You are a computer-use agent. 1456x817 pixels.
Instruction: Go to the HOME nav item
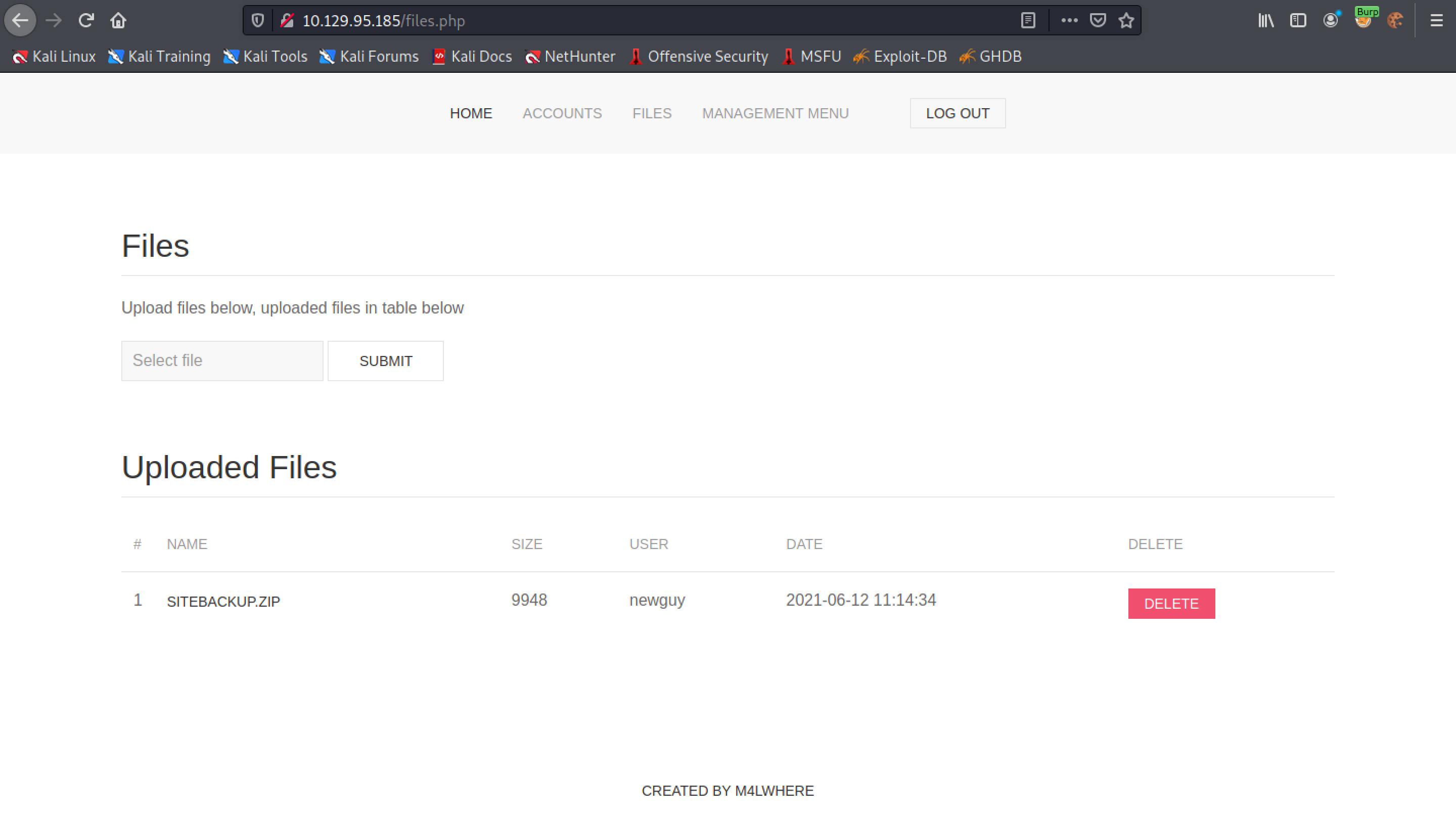pos(471,114)
